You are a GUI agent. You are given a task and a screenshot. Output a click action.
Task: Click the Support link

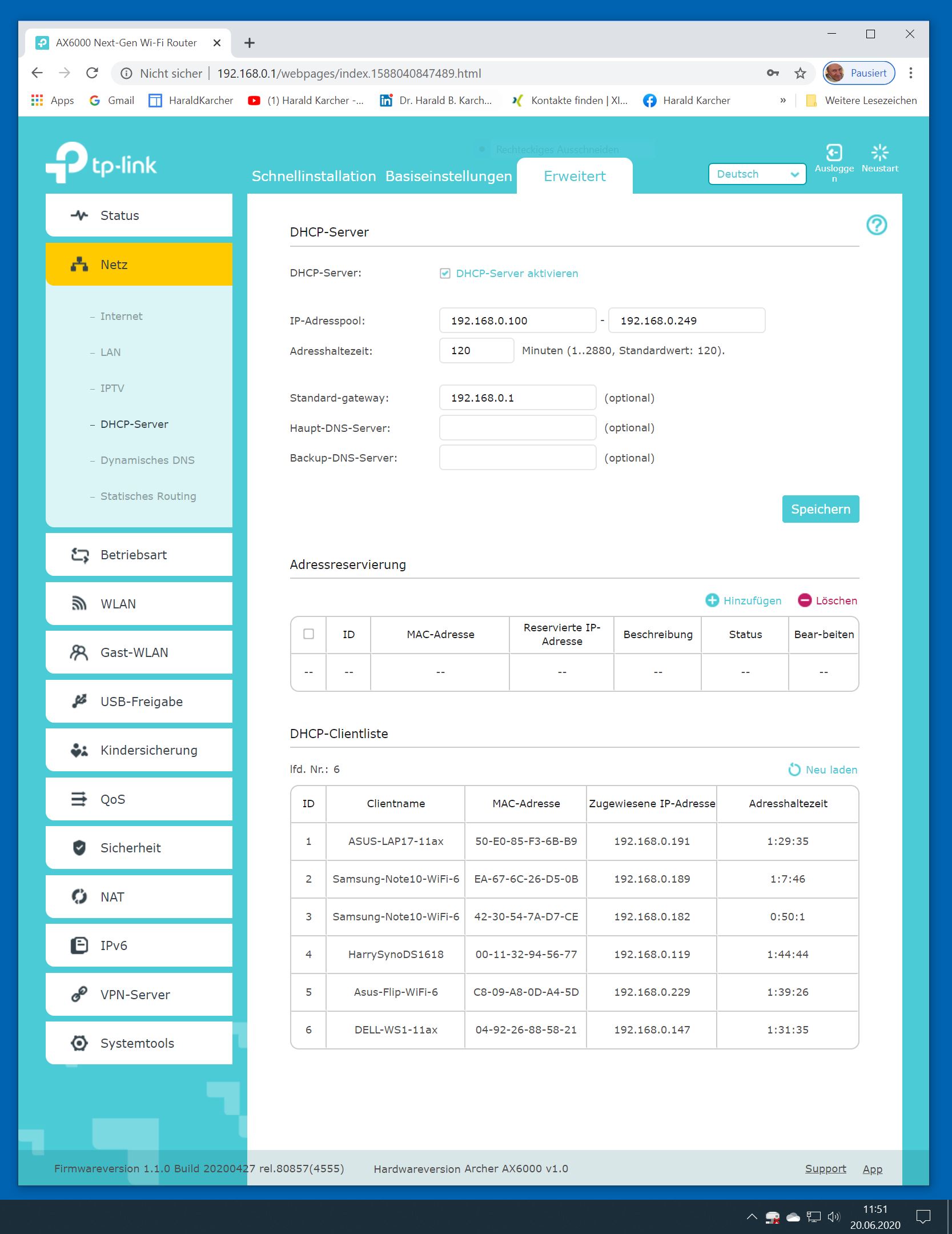point(825,1169)
